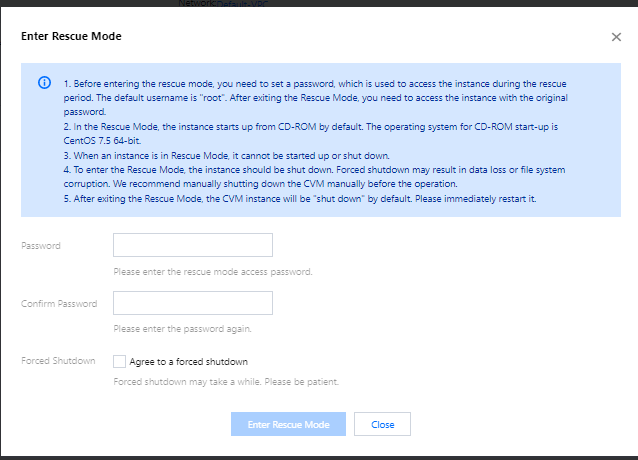Image resolution: width=638 pixels, height=460 pixels.
Task: Click the Confirm Password field label
Action: tap(59, 303)
